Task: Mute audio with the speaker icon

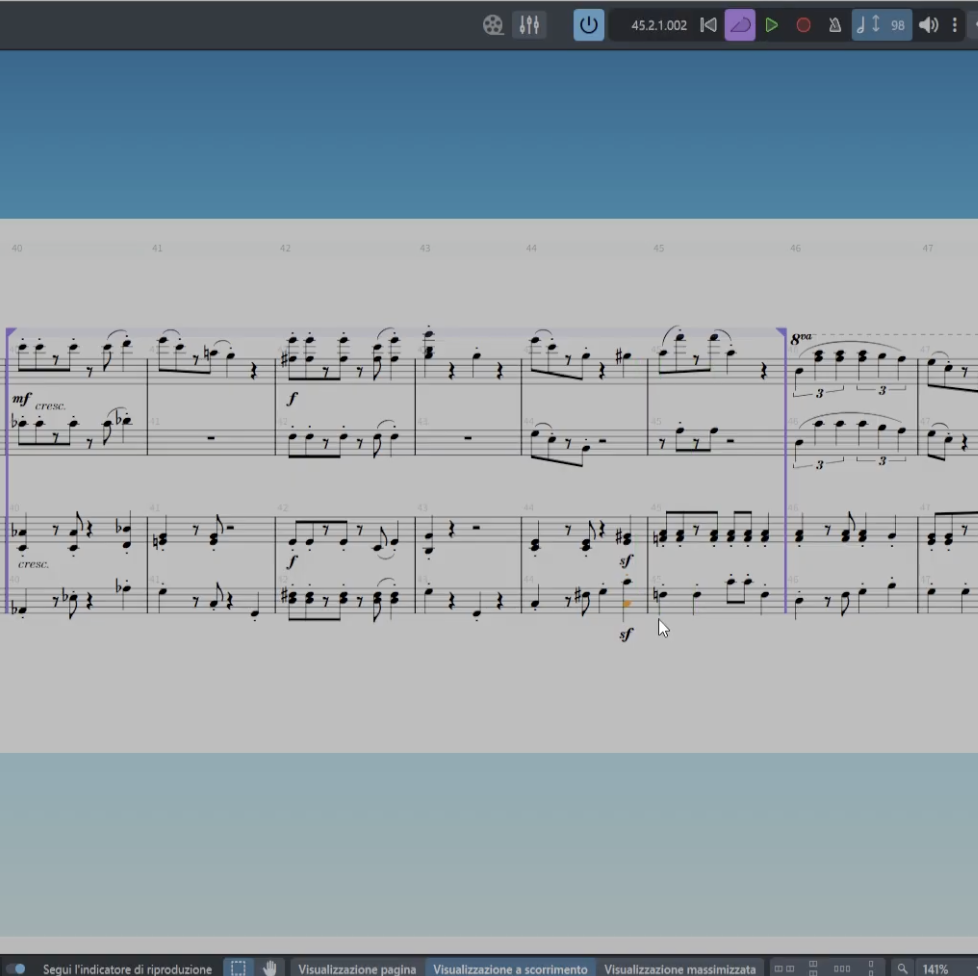Action: (x=929, y=25)
